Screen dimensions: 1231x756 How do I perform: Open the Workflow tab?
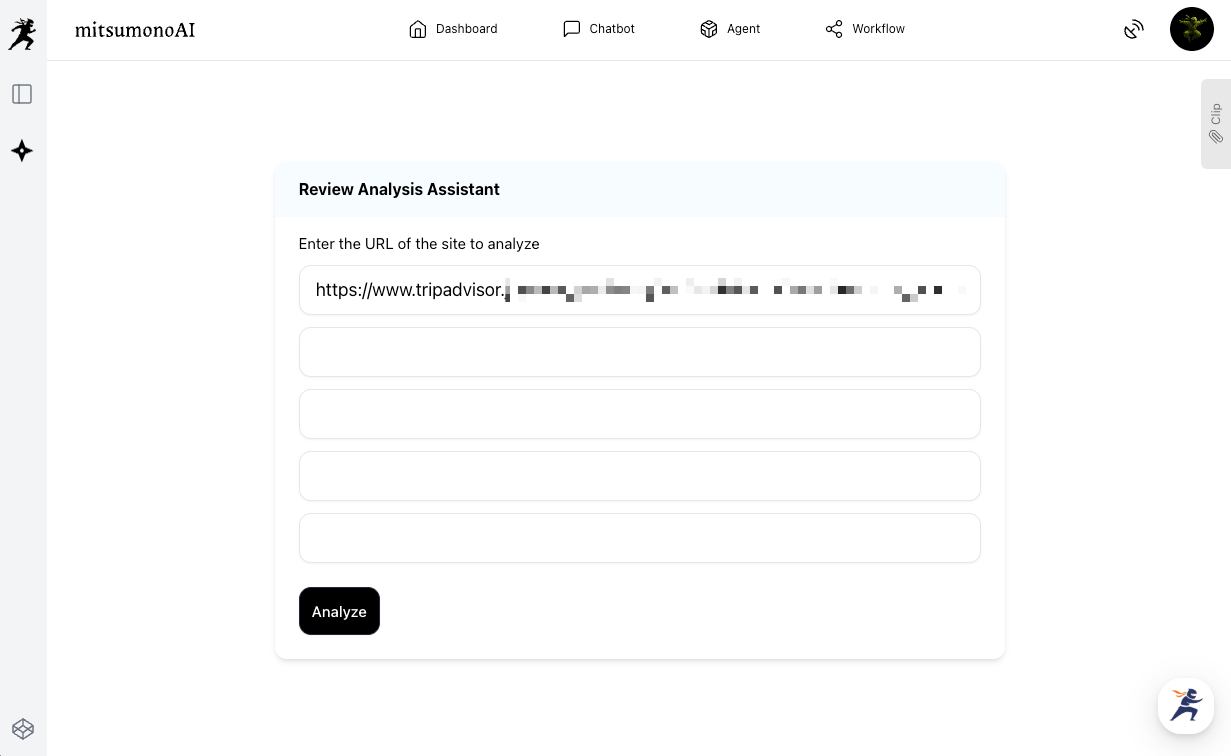(865, 29)
